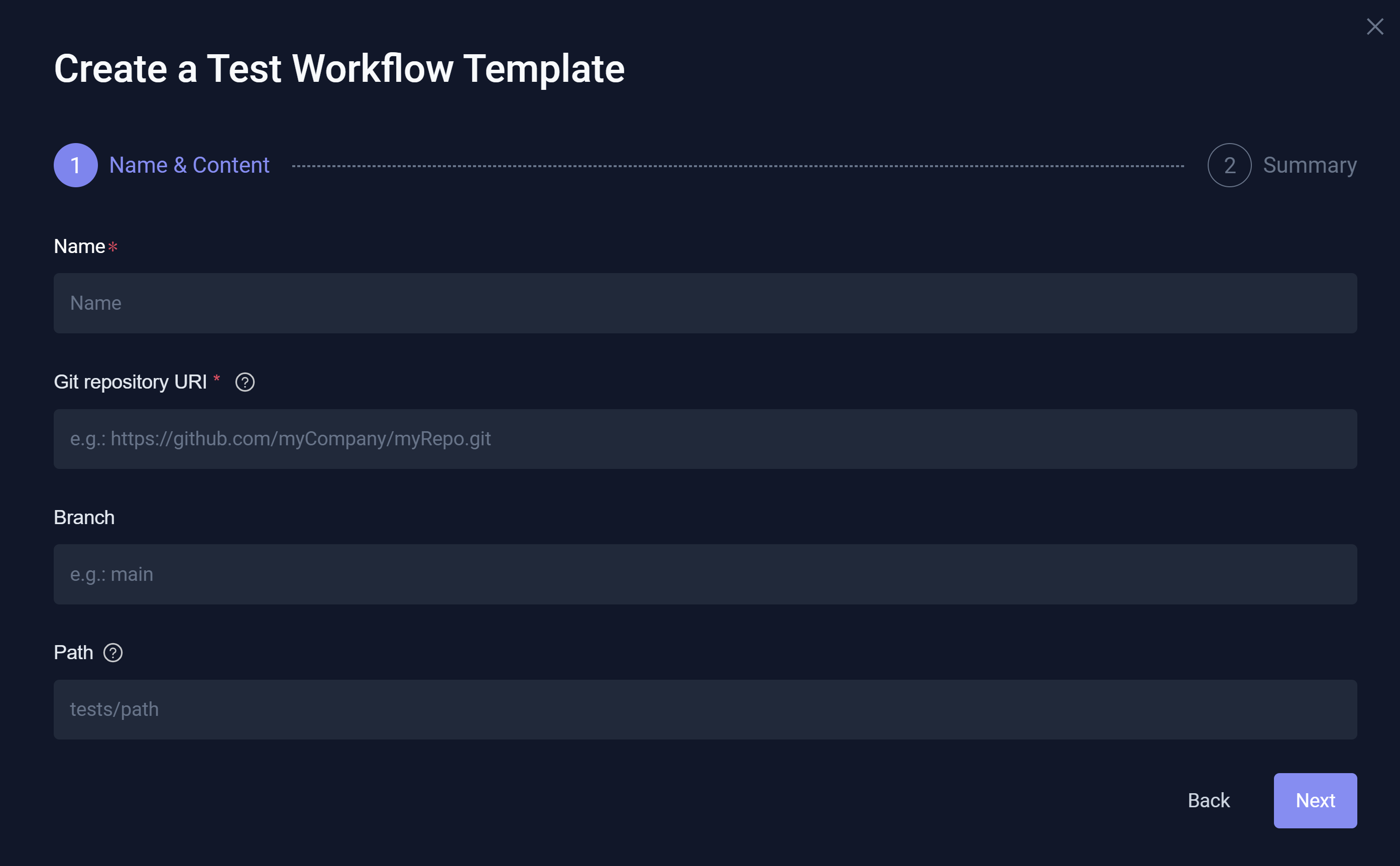Screen dimensions: 1400x866
Task: Click the dialog title text
Action: coord(339,68)
